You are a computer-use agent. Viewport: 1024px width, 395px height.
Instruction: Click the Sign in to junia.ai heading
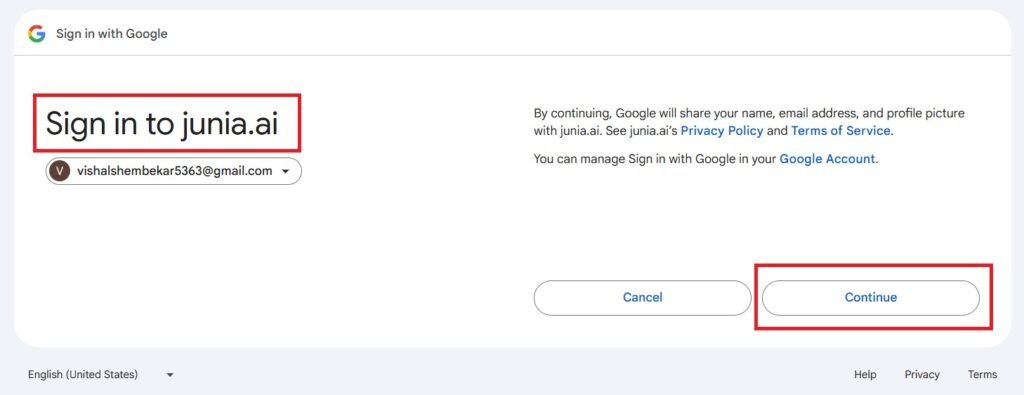click(x=163, y=123)
